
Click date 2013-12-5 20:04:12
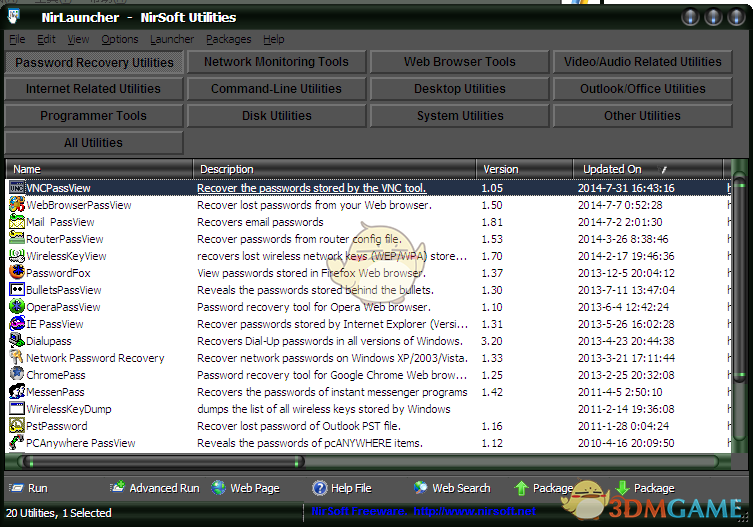[x=626, y=273]
